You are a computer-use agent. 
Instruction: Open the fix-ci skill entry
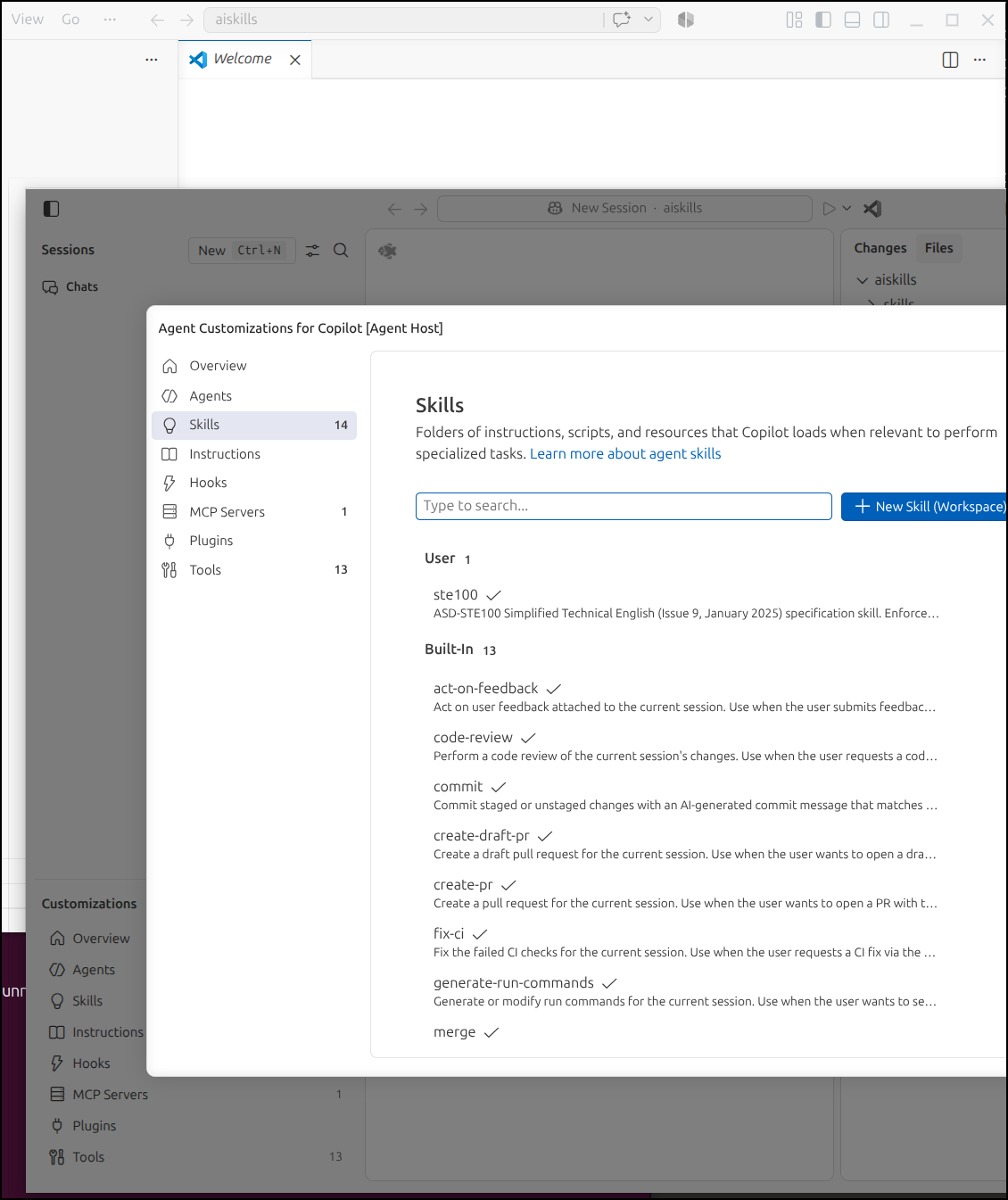tap(687, 942)
